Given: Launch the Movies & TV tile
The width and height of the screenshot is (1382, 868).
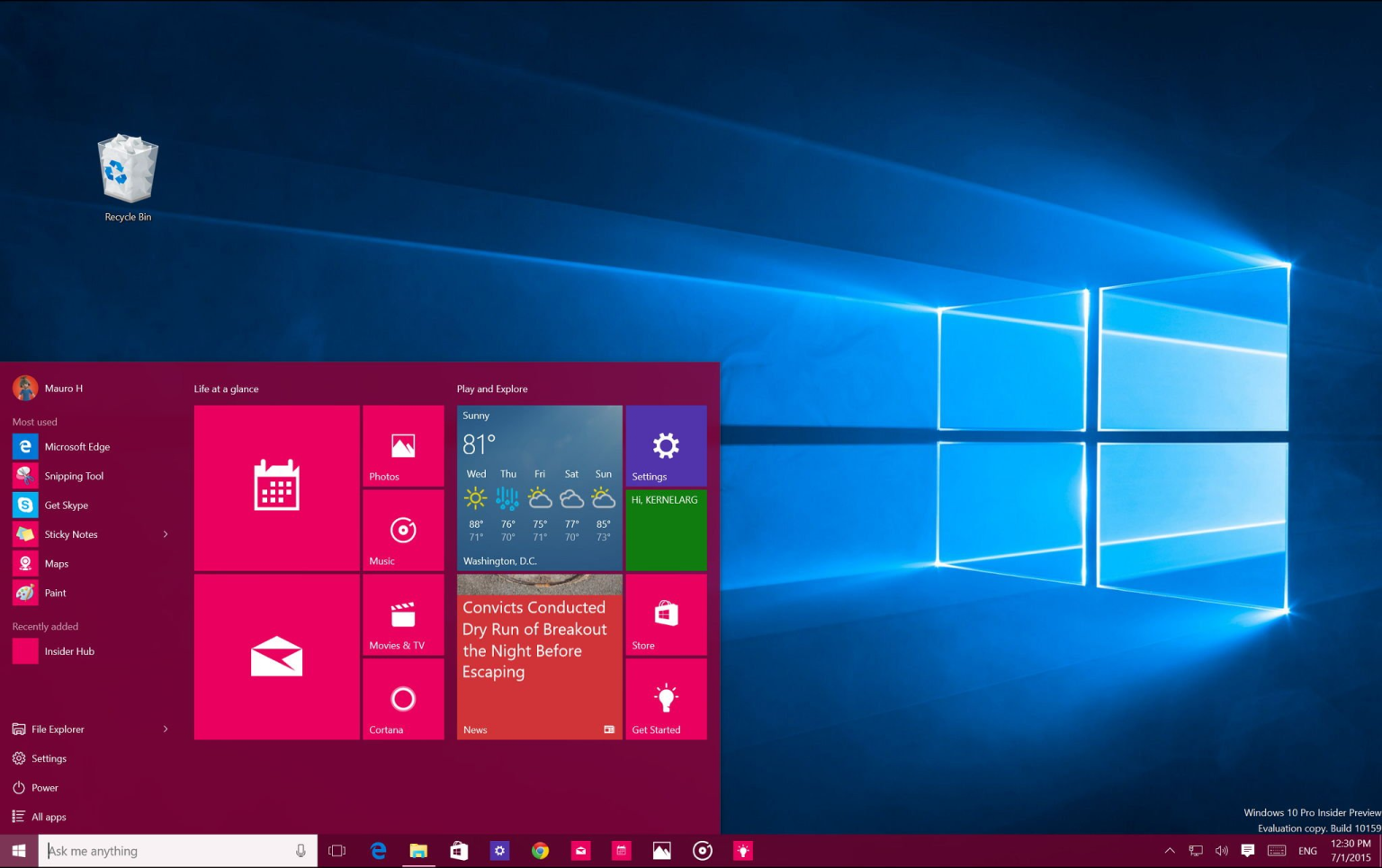Looking at the screenshot, I should coord(403,615).
